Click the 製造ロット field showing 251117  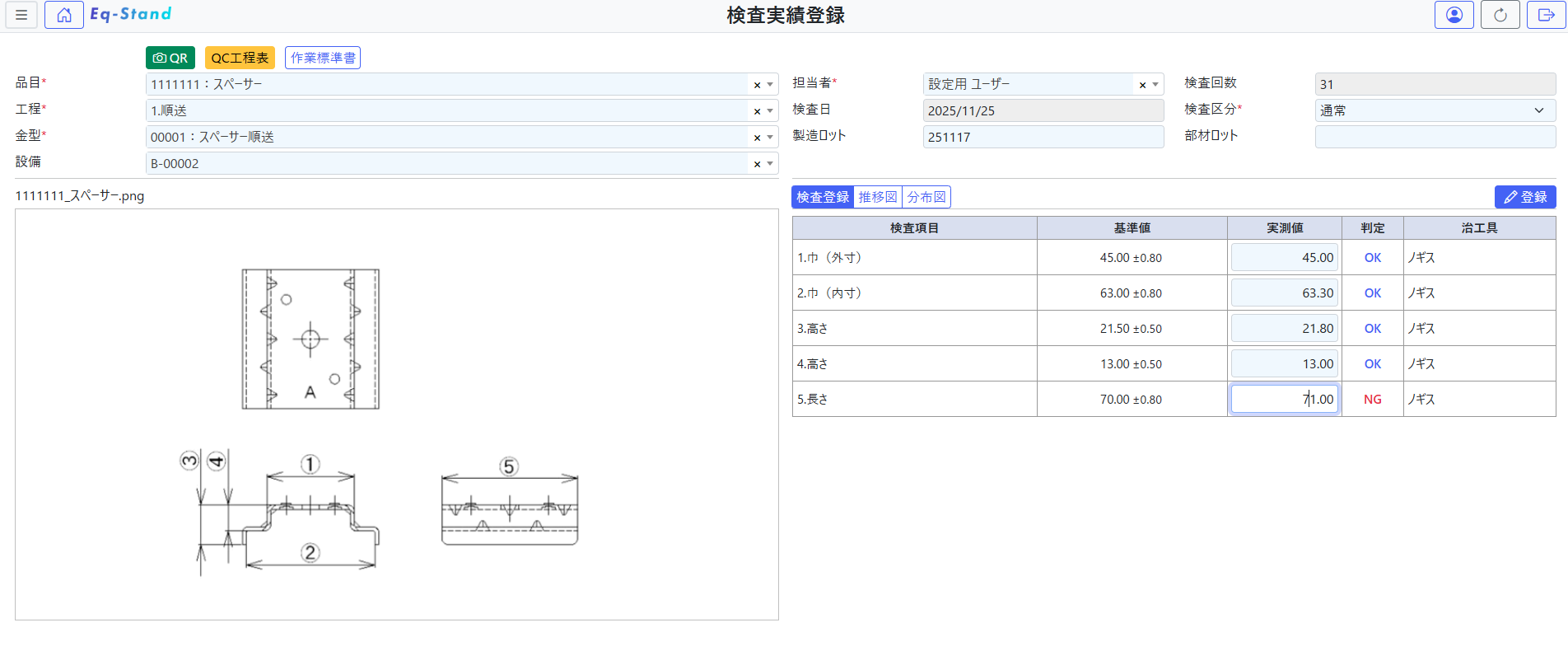pyautogui.click(x=1043, y=137)
